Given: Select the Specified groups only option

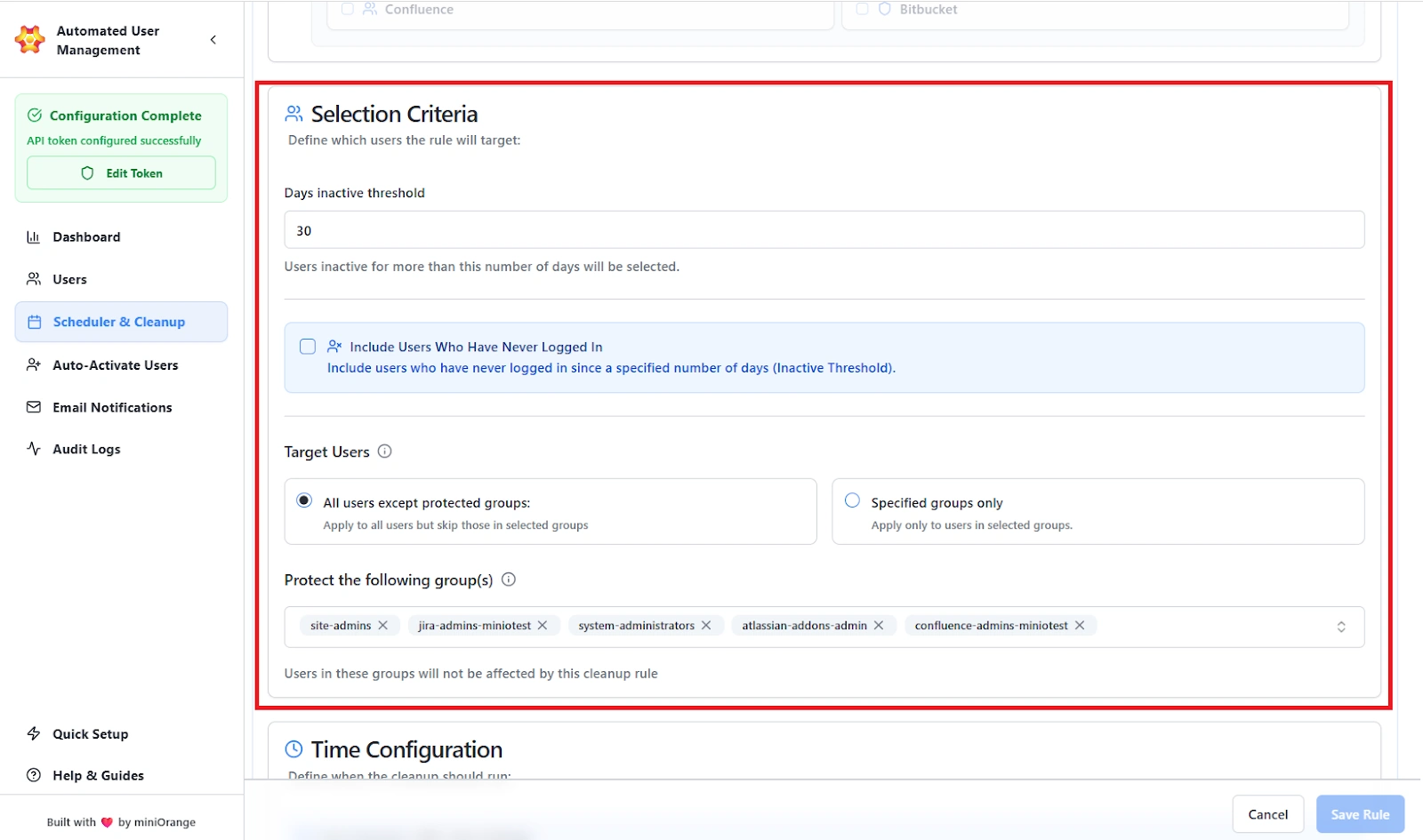Looking at the screenshot, I should pos(852,500).
